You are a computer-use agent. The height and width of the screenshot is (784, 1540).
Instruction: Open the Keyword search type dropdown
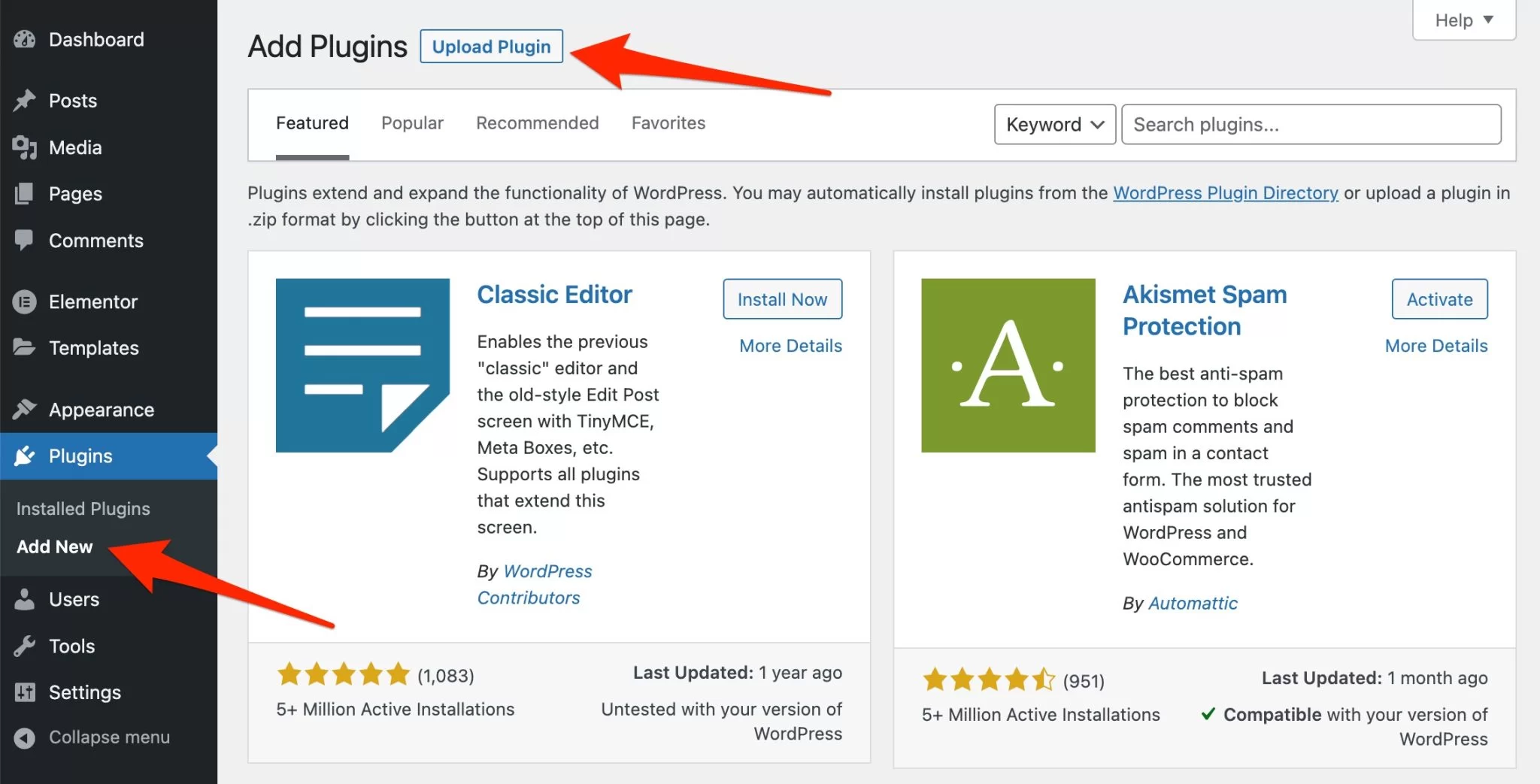point(1054,124)
